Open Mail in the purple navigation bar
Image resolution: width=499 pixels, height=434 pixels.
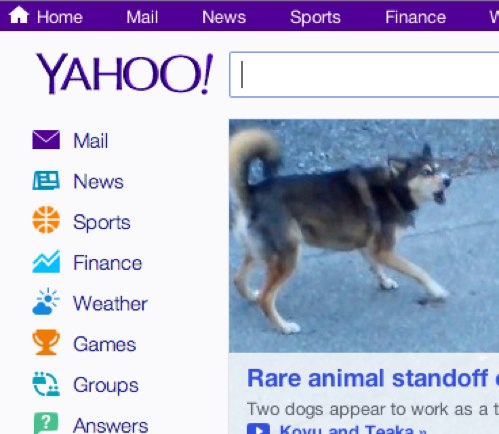click(142, 17)
